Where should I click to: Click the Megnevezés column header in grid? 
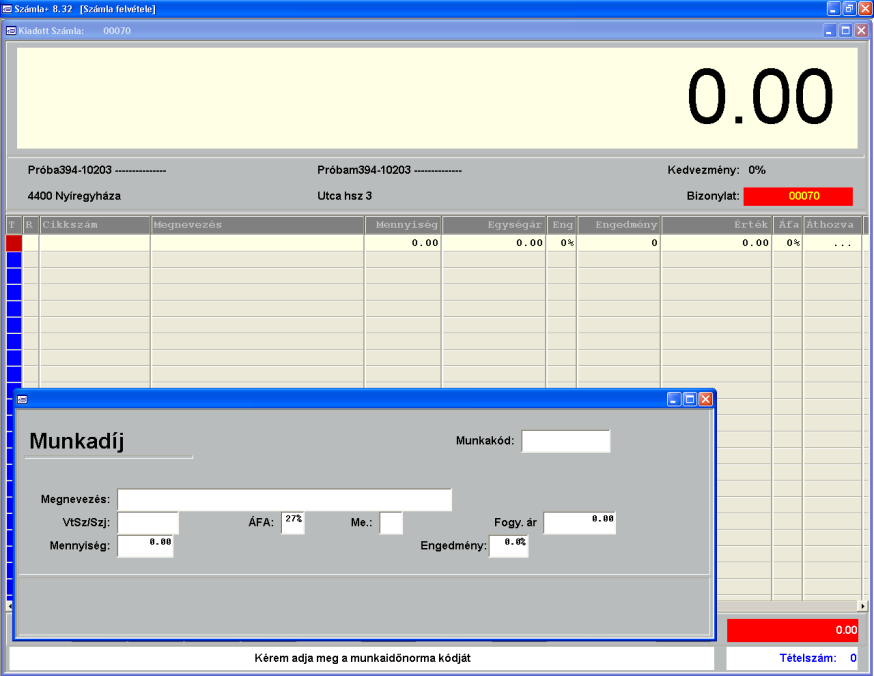tap(258, 225)
